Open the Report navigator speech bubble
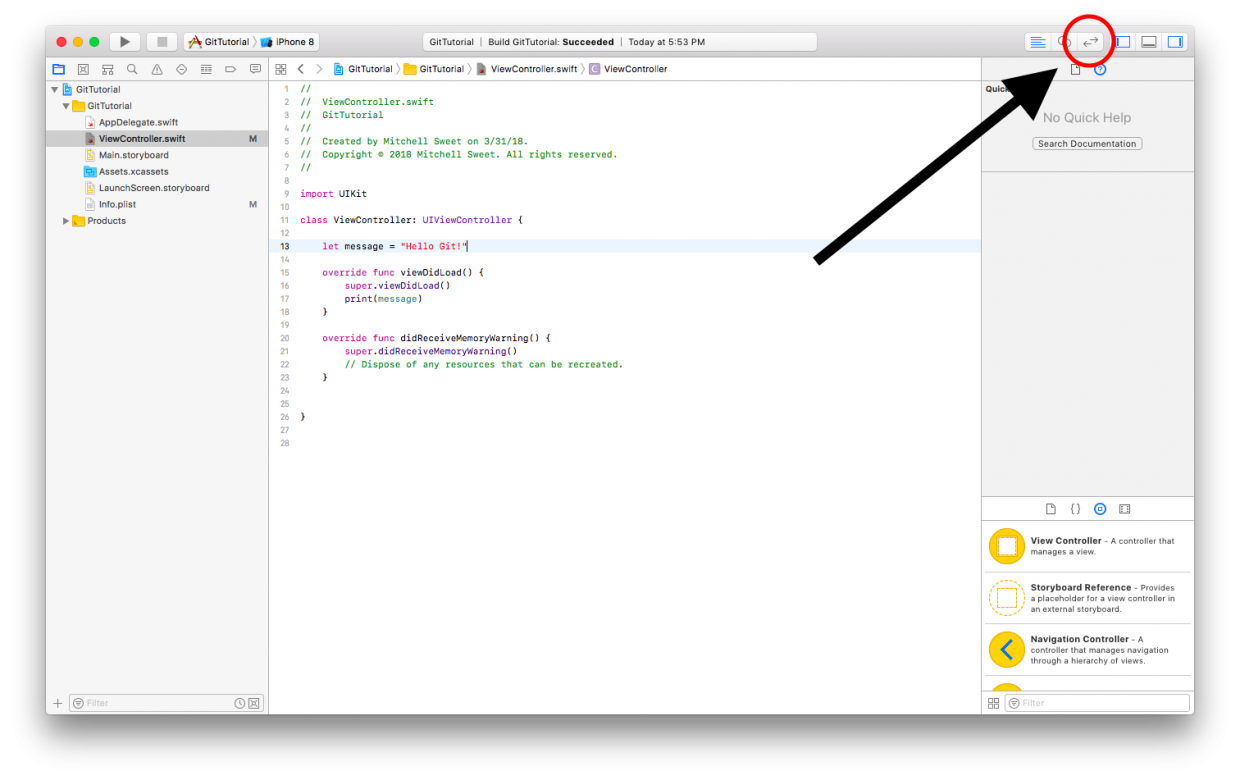The image size is (1240, 780). [x=255, y=68]
